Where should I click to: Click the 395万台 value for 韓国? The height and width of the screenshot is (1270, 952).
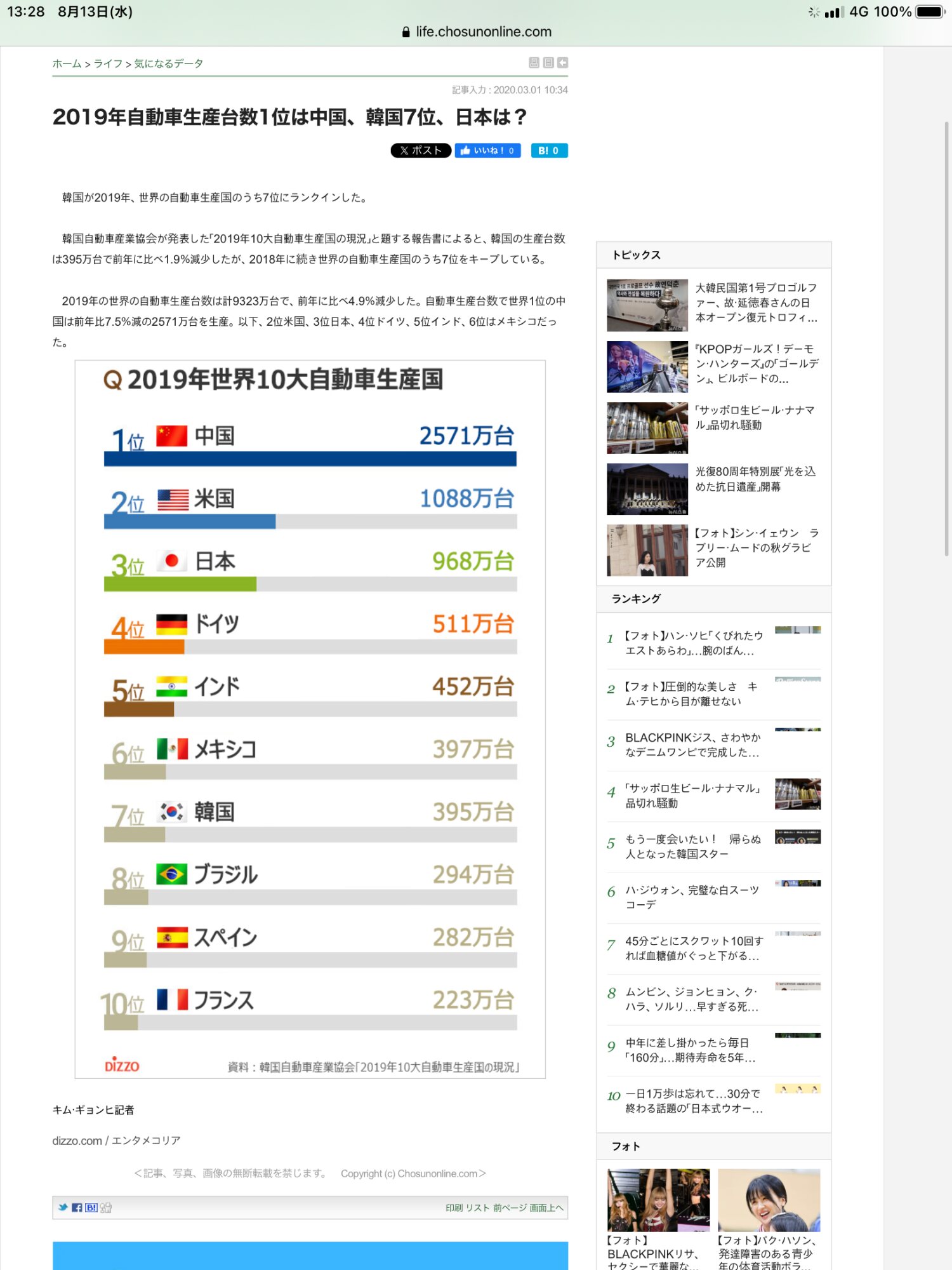pos(473,812)
